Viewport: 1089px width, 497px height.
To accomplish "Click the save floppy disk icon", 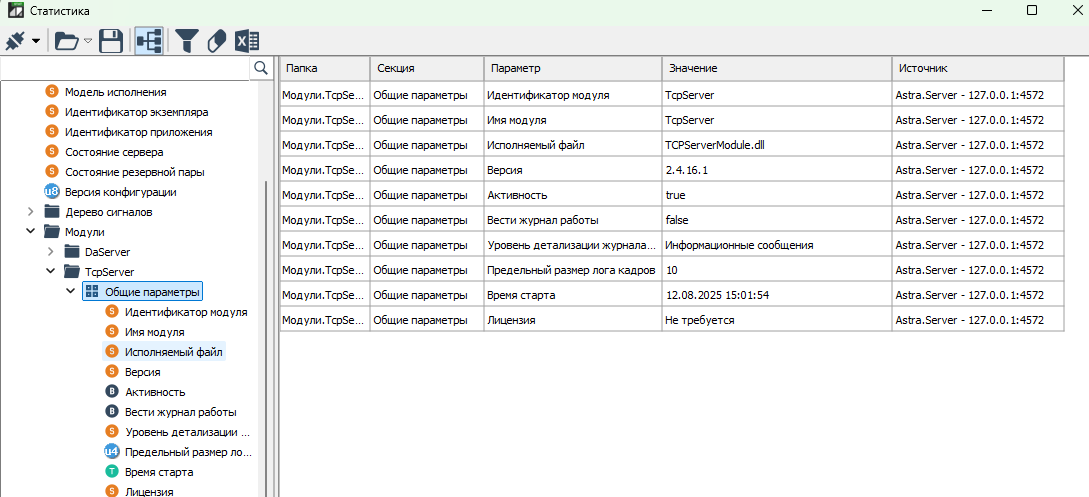I will click(x=111, y=41).
